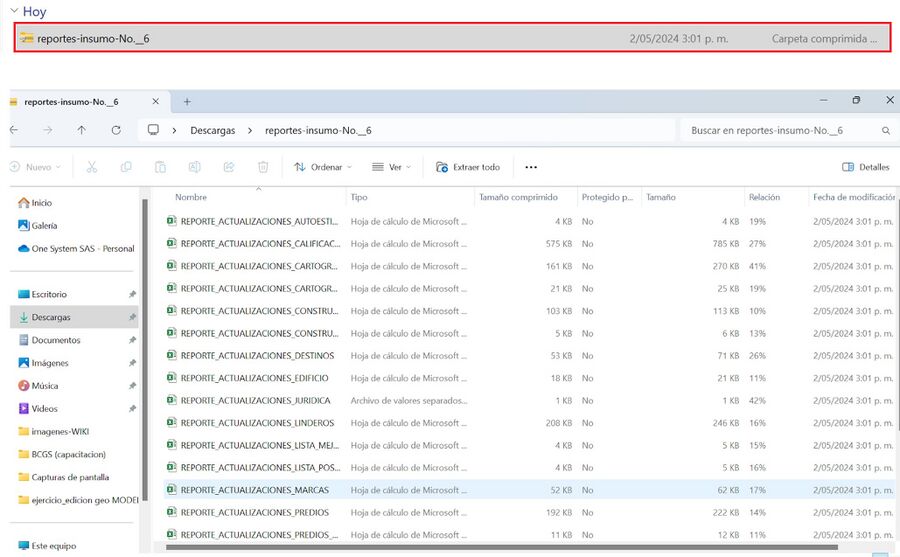Screen dimensions: 900x557
Task: Click the Rename icon in toolbar
Action: (x=195, y=167)
